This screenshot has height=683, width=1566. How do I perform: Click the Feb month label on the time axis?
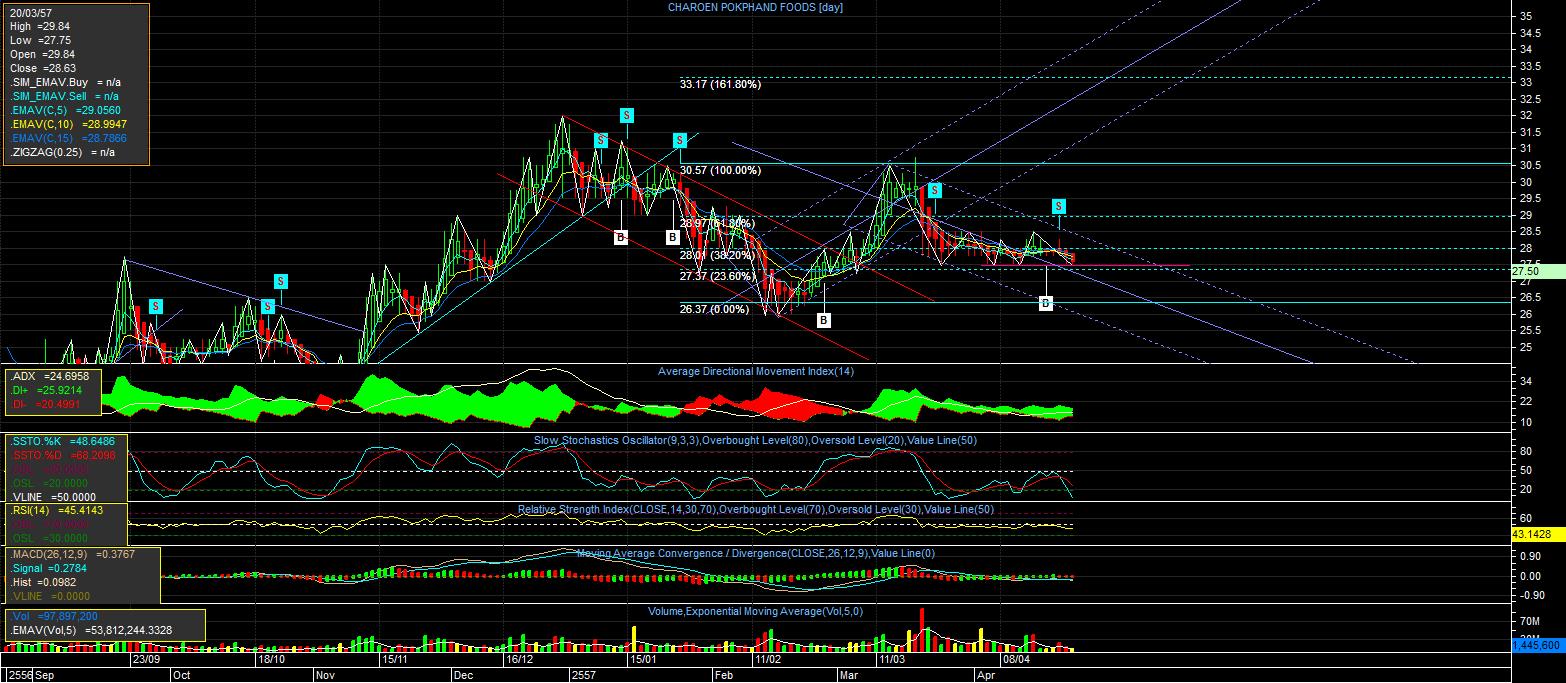723,675
